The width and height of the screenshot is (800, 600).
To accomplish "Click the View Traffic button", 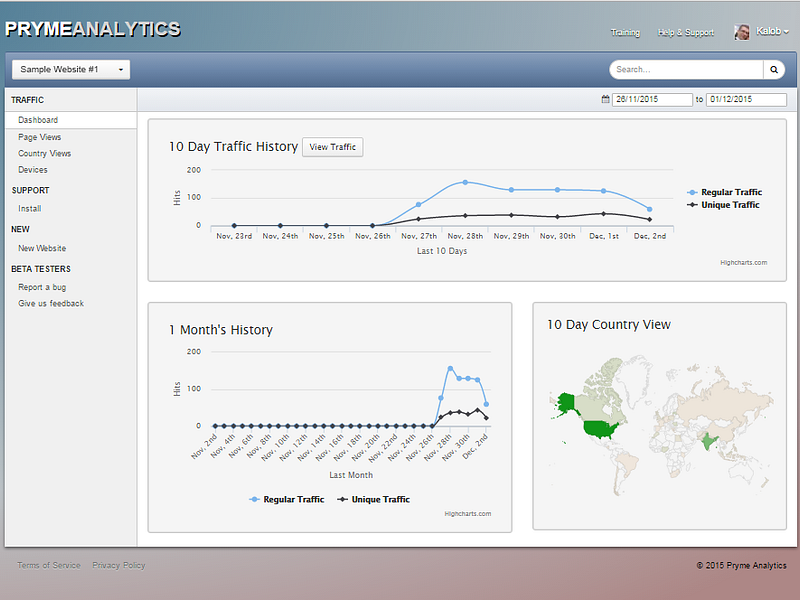I will [333, 147].
